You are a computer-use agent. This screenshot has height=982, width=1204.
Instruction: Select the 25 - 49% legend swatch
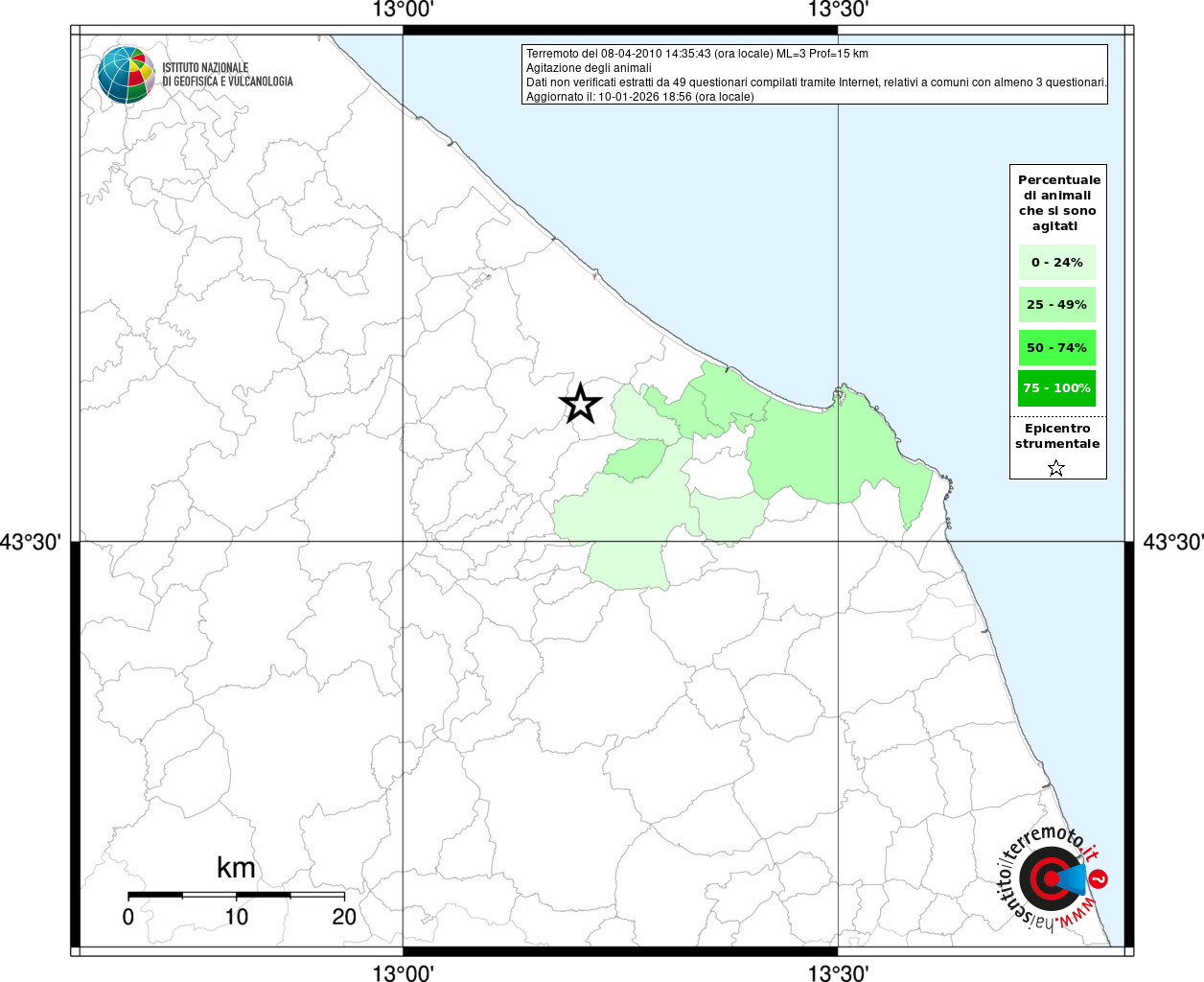click(x=1057, y=305)
